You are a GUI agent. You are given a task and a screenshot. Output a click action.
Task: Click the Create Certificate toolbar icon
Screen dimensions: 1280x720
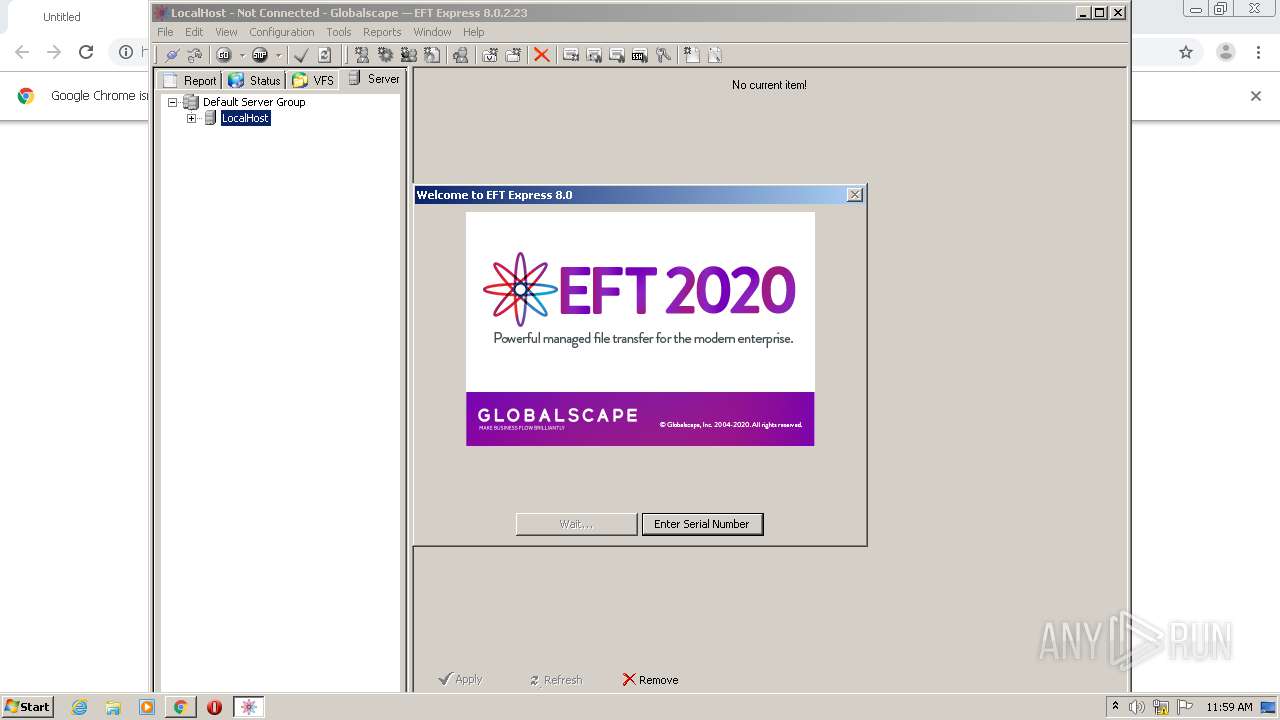[x=571, y=55]
